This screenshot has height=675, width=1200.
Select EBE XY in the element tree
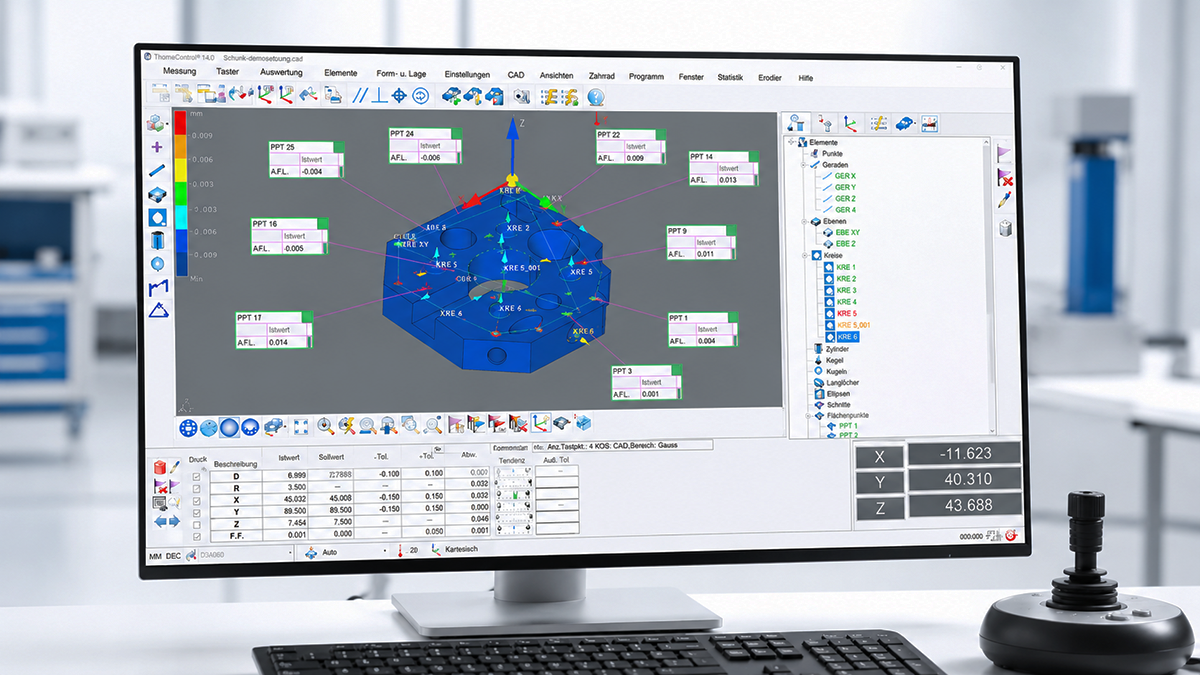click(x=846, y=233)
